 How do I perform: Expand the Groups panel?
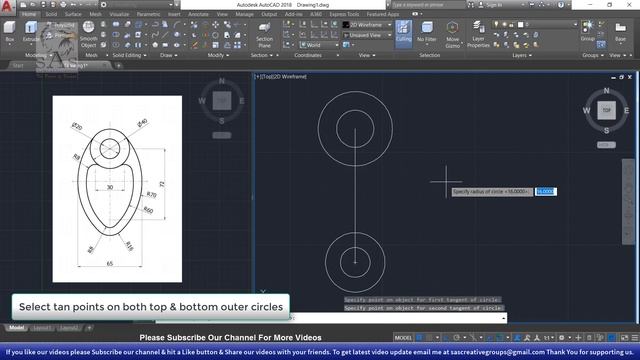pyautogui.click(x=593, y=55)
